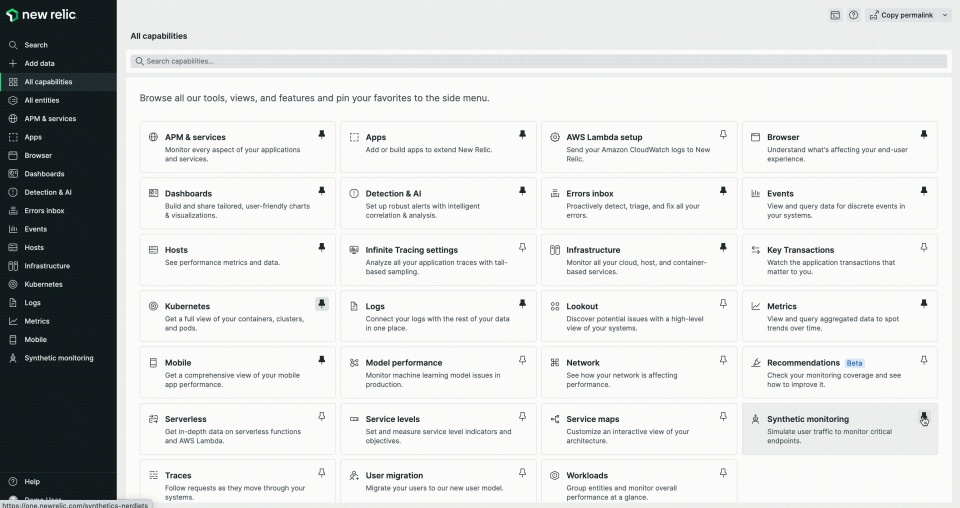Pin the Infinite Tracing settings card
This screenshot has width=960, height=508.
click(x=522, y=247)
